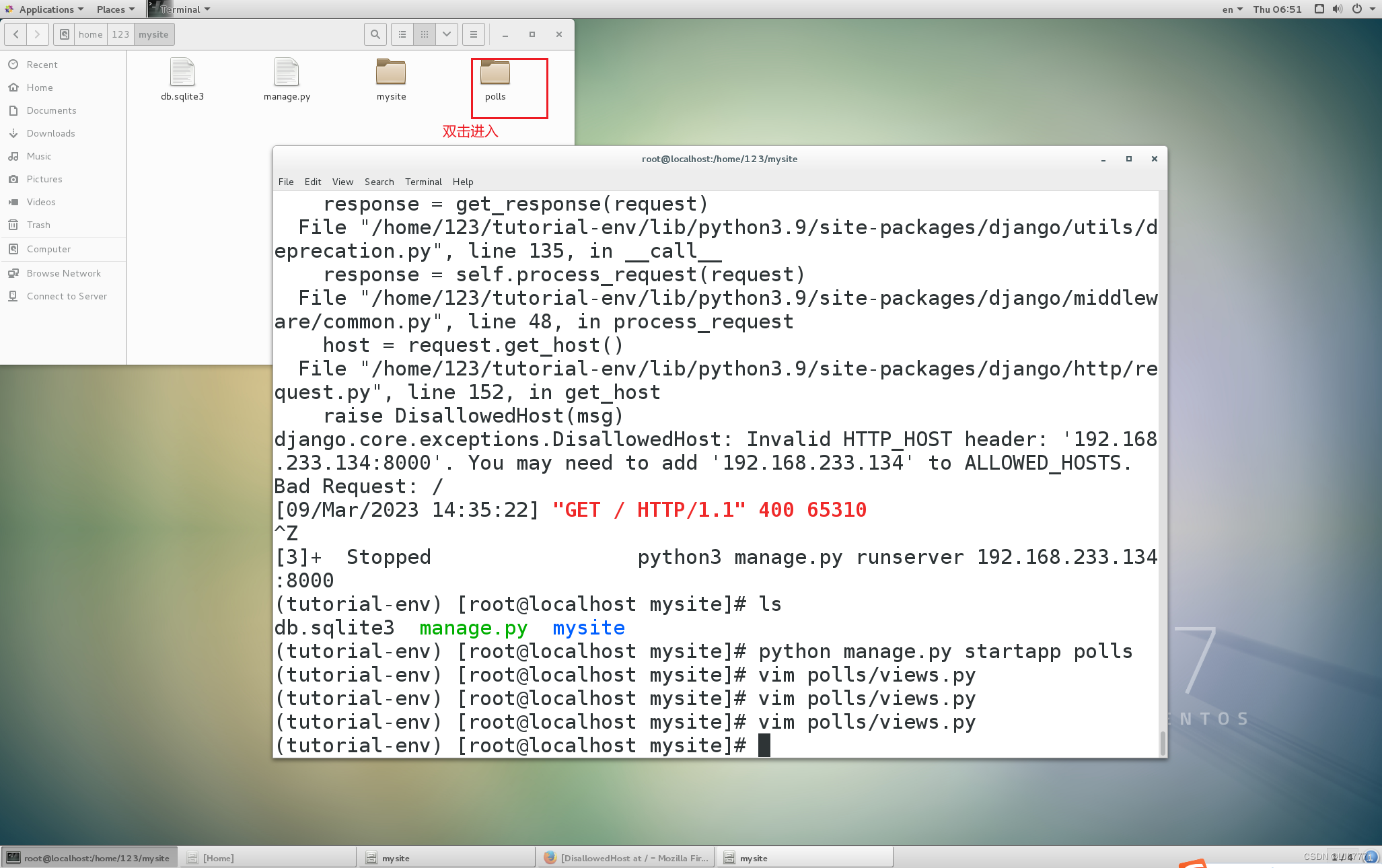Switch to Firefox DisallowedHost taskbar window
Screen dimensions: 1382x868
tap(626, 858)
